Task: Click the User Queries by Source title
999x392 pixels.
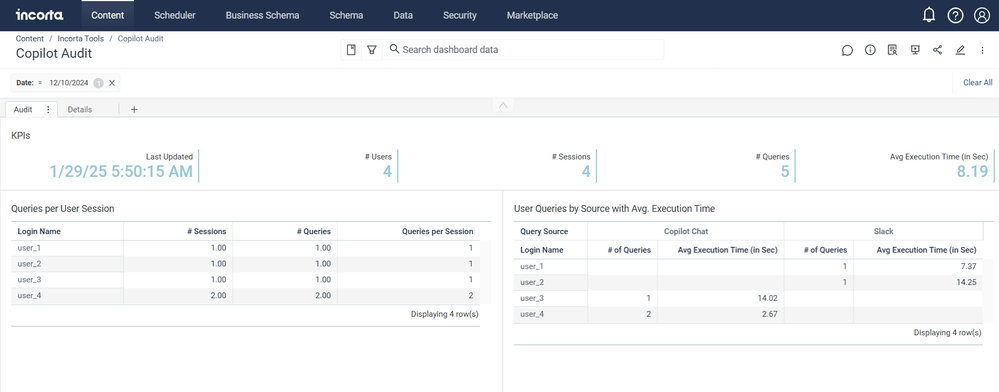Action: [614, 208]
